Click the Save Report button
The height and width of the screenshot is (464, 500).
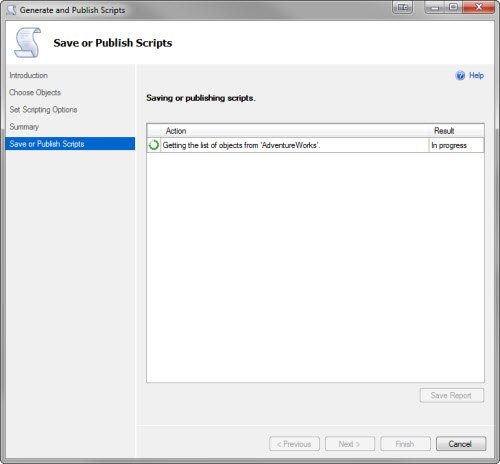tap(452, 395)
